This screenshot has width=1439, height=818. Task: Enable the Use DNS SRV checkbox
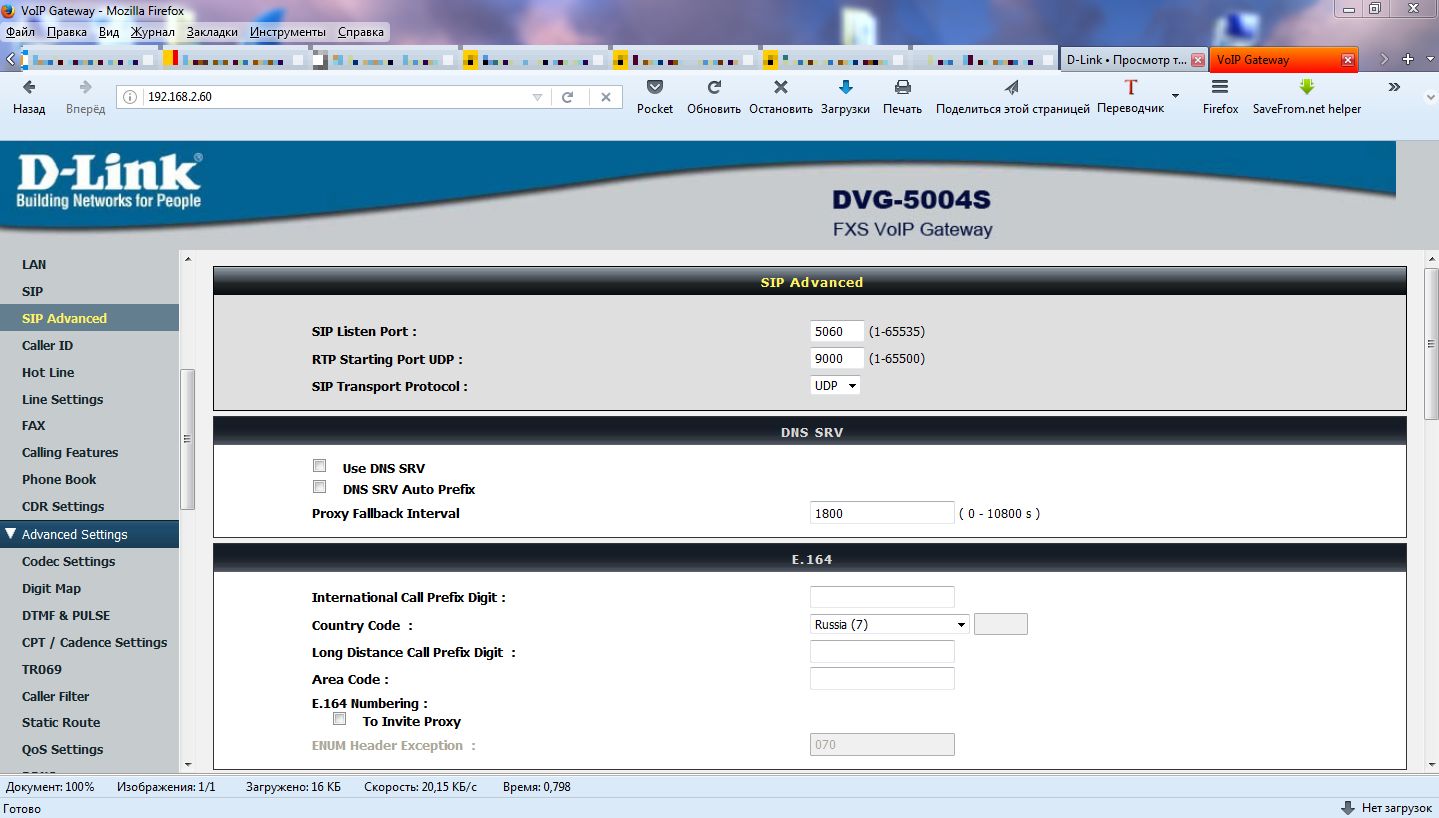(x=320, y=466)
